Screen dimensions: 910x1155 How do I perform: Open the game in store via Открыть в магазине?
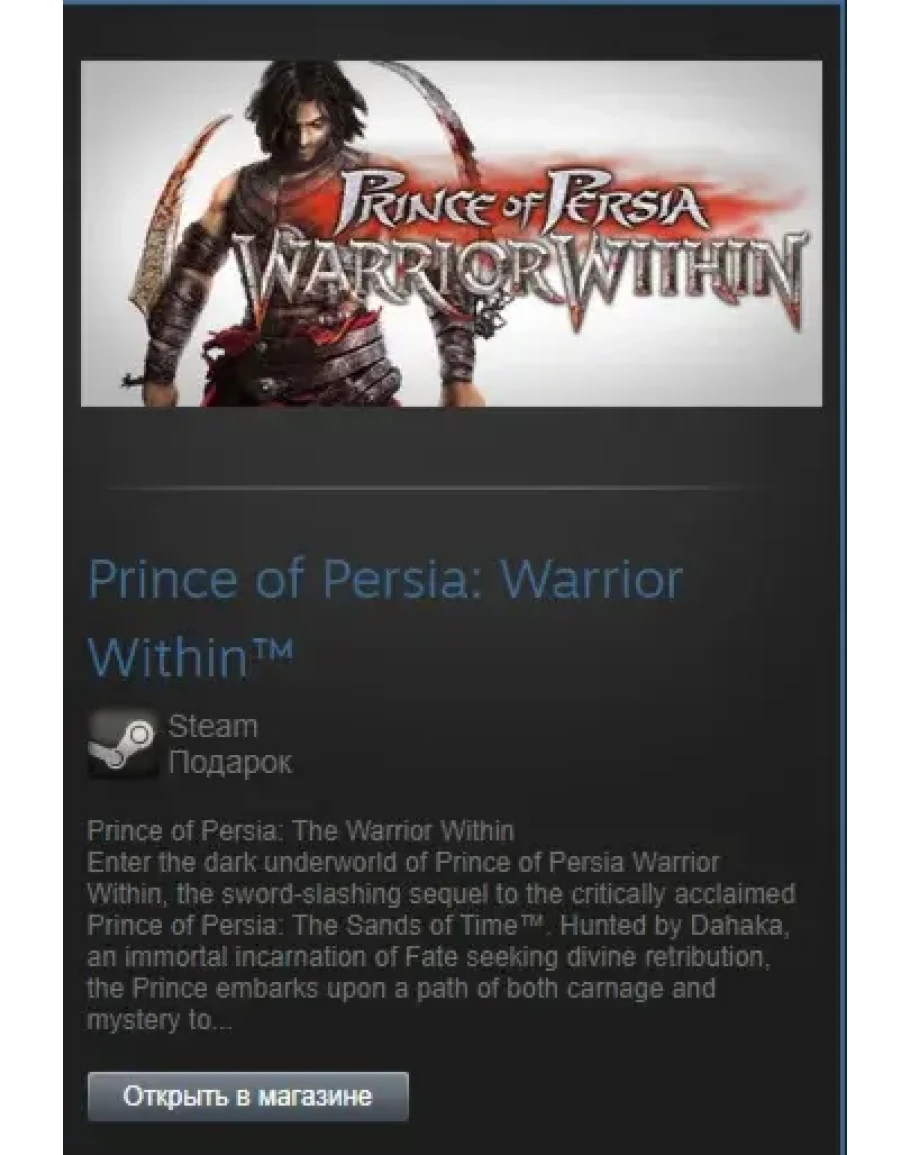pos(248,1096)
